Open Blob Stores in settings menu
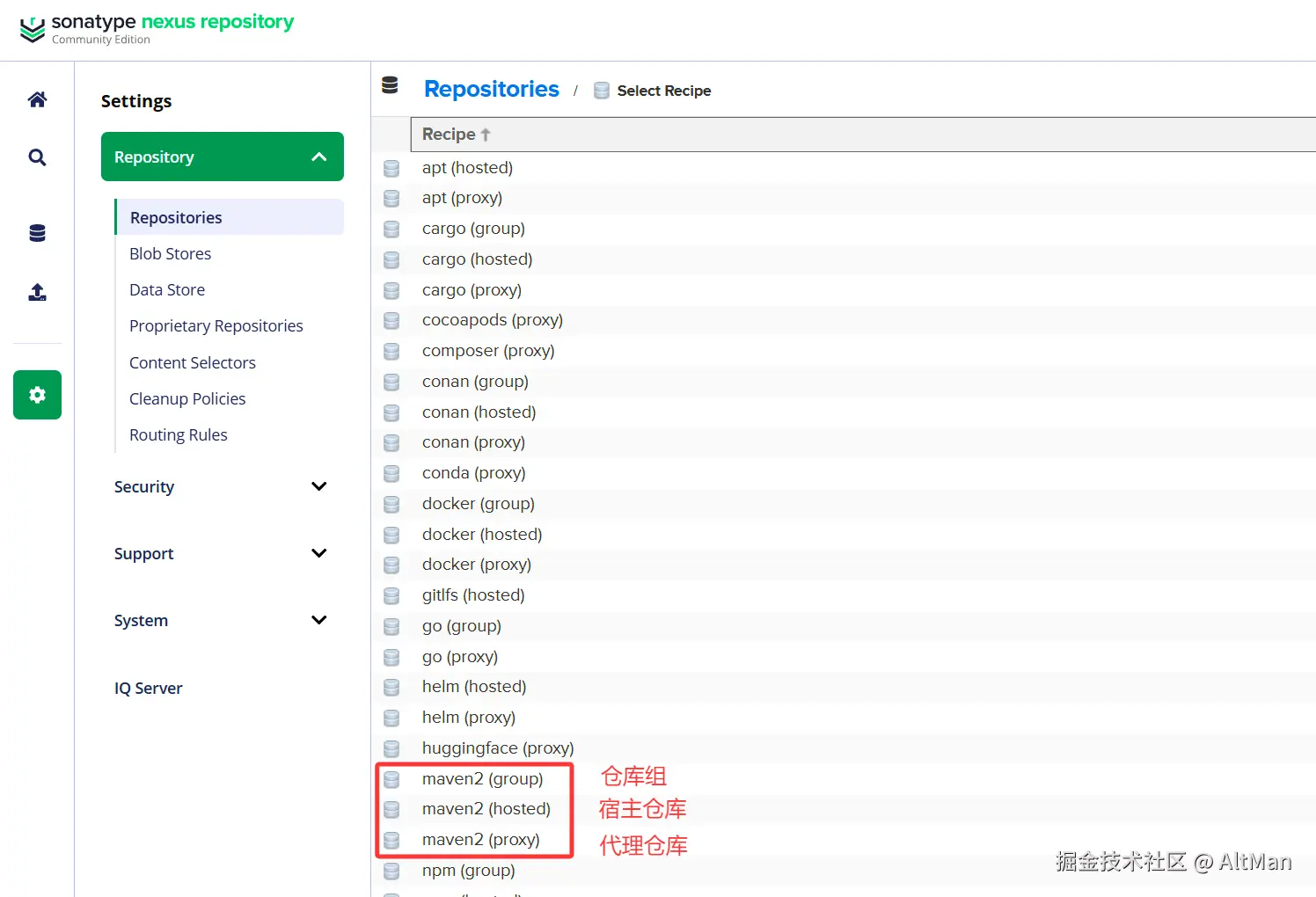1316x897 pixels. pos(170,253)
